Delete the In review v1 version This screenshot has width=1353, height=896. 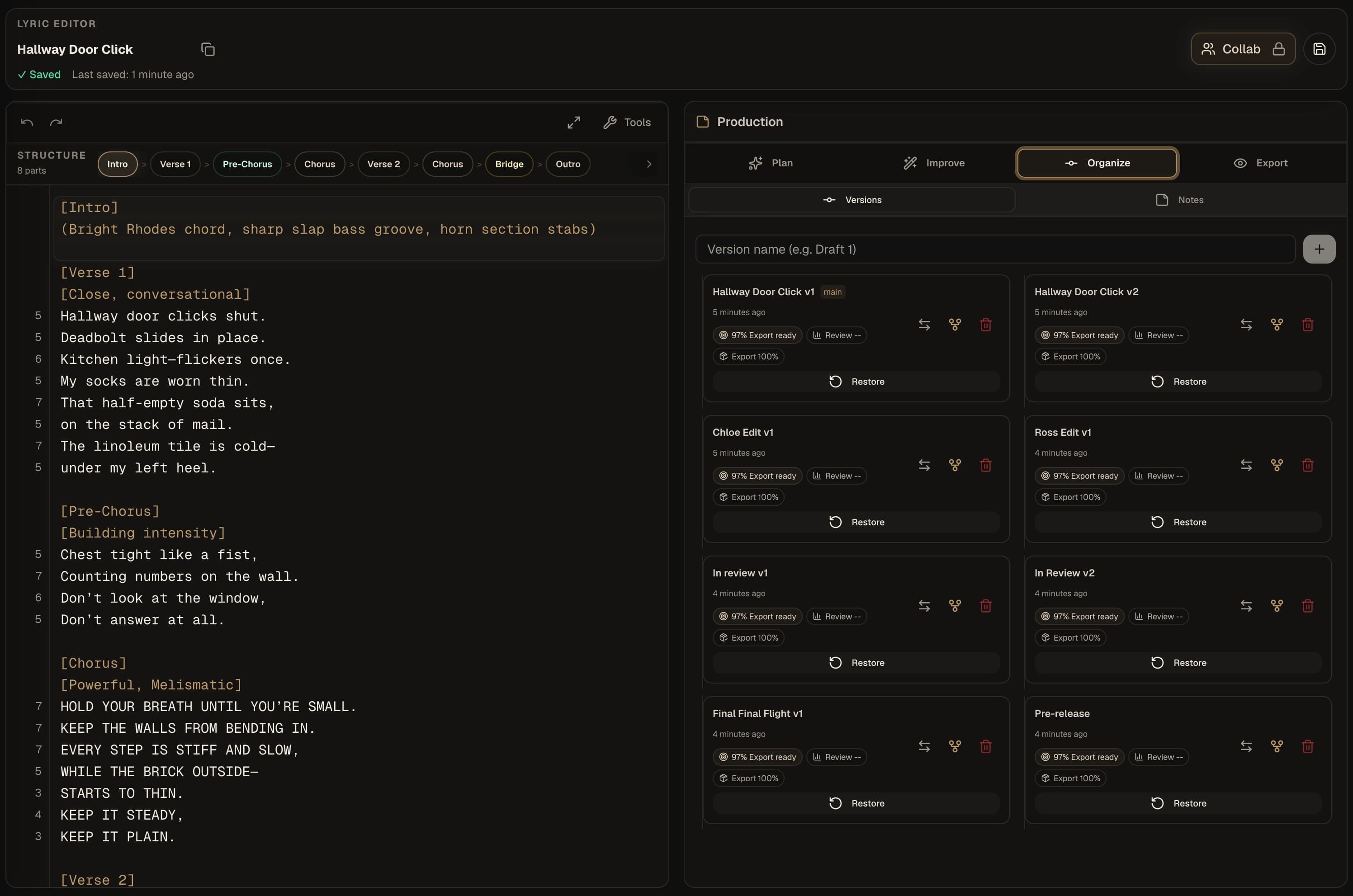click(985, 606)
